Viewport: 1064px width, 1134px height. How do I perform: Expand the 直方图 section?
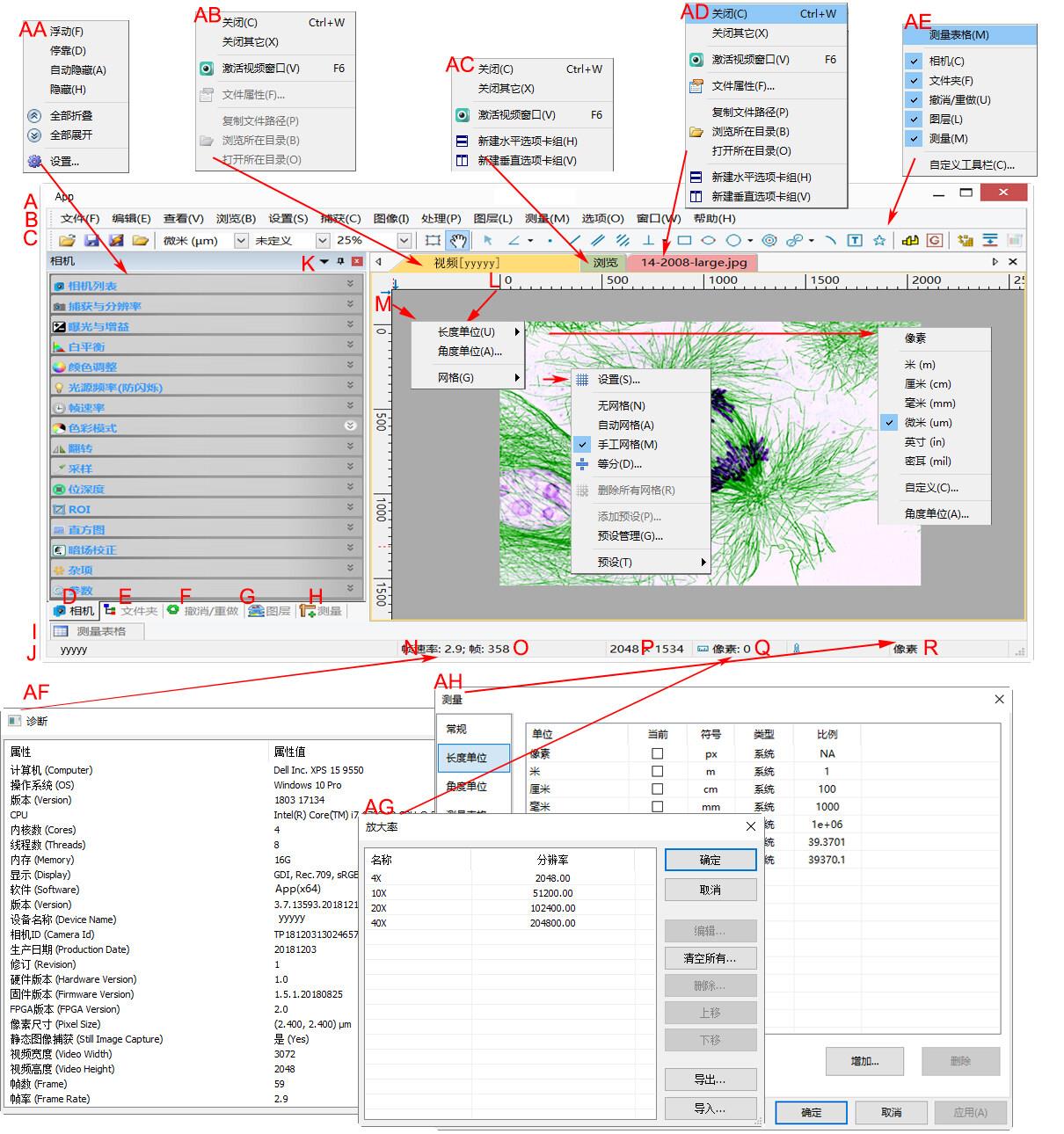coord(206,529)
